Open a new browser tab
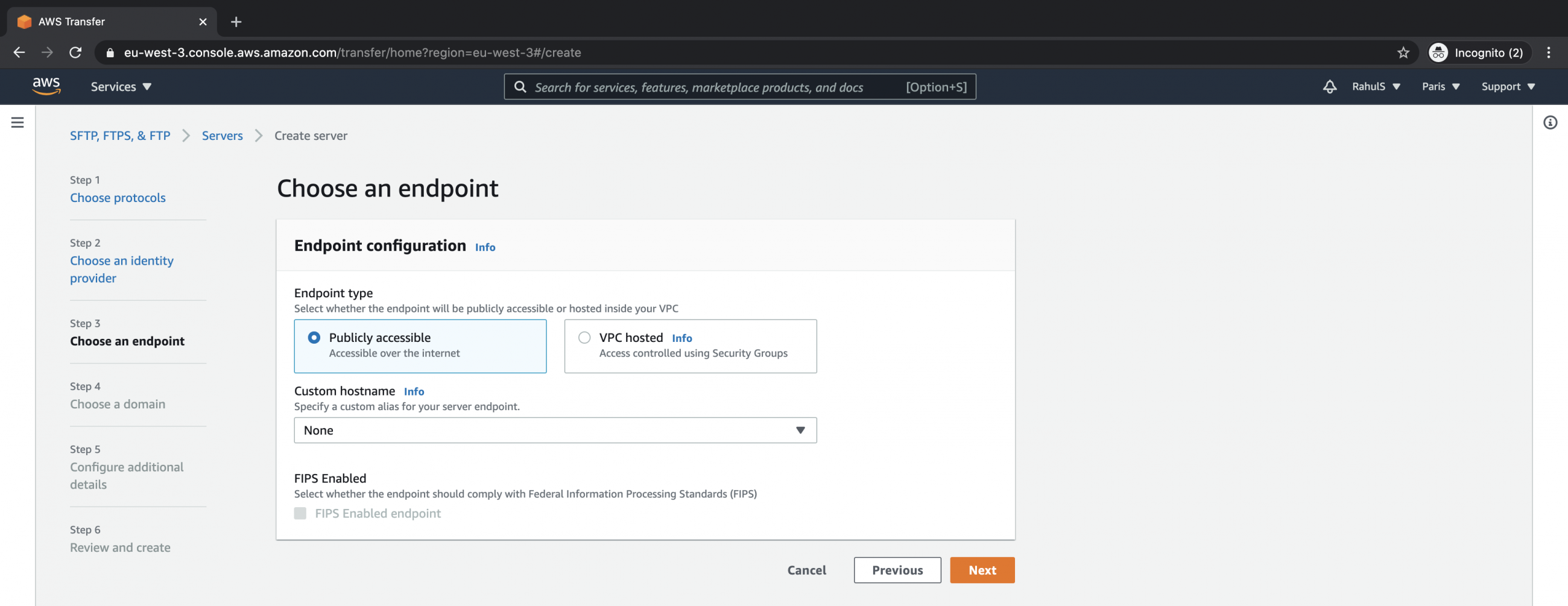The image size is (1568, 606). (x=236, y=22)
